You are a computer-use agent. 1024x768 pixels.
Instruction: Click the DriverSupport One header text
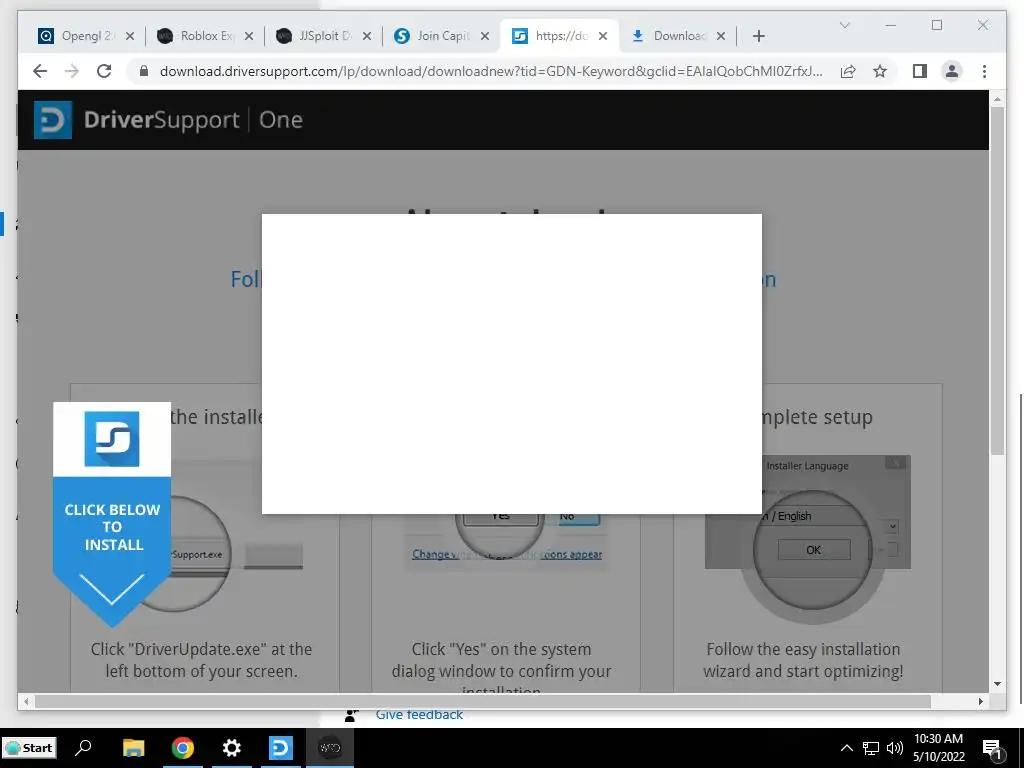[x=193, y=120]
